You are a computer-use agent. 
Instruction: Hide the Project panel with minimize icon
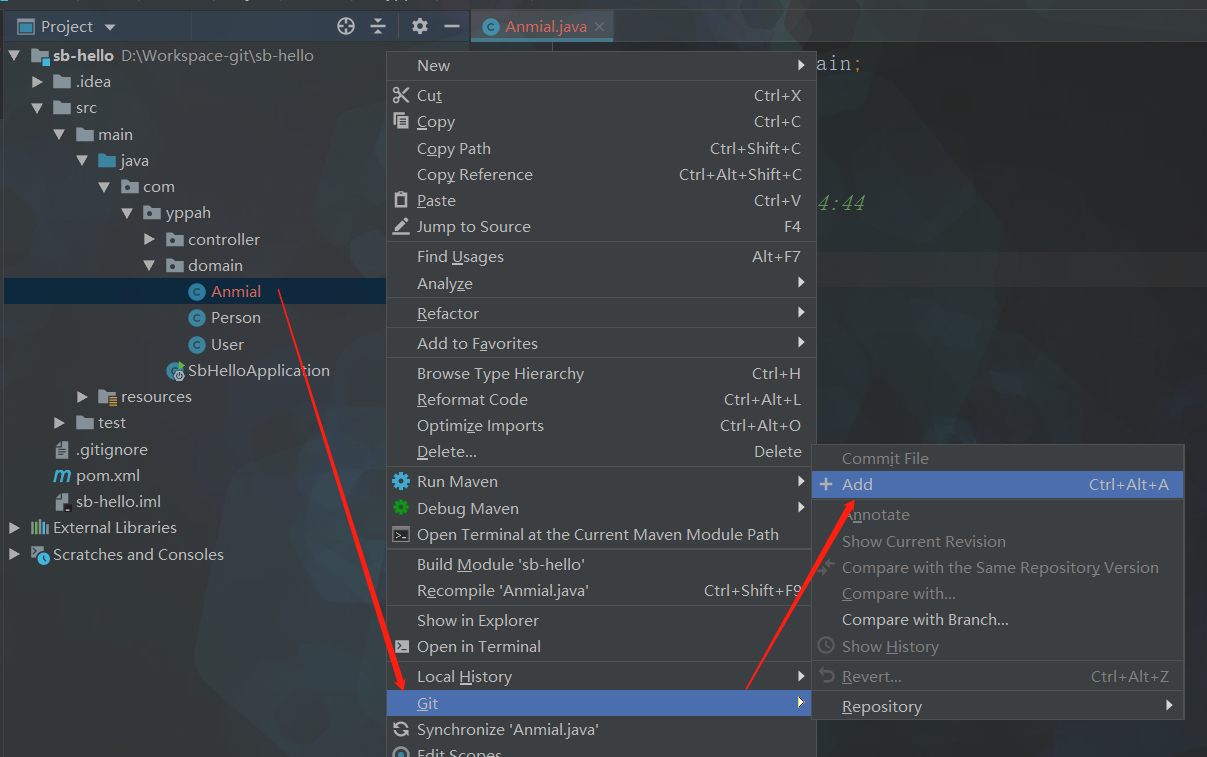click(x=452, y=26)
